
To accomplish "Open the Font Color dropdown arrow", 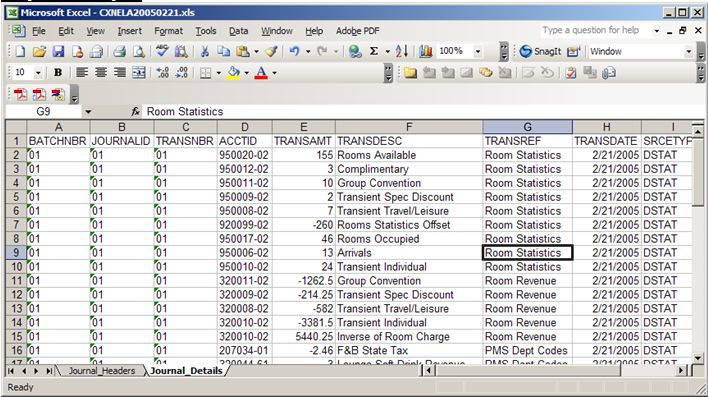I will point(275,73).
